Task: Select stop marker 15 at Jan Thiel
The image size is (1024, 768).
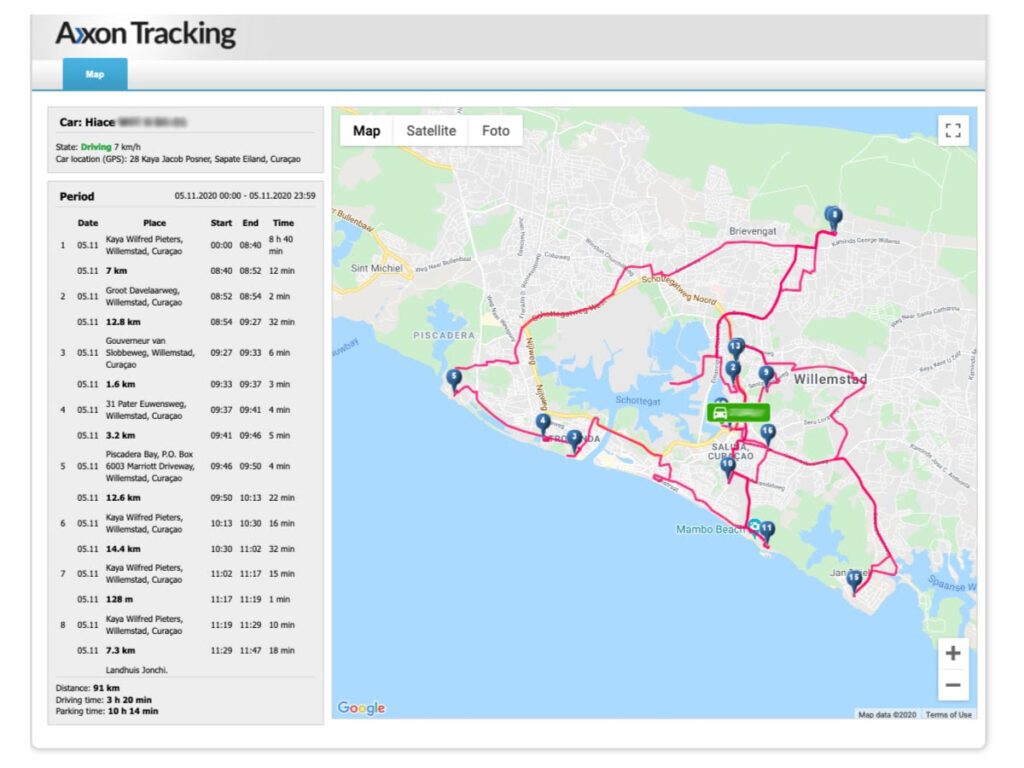Action: [854, 580]
